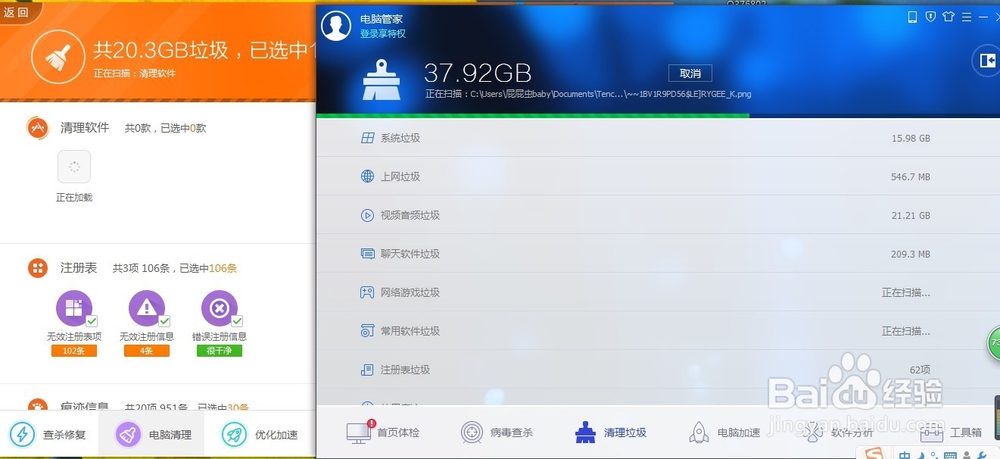Image resolution: width=1000 pixels, height=459 pixels.
Task: Click the 37.92GB total size text
Action: coord(478,73)
